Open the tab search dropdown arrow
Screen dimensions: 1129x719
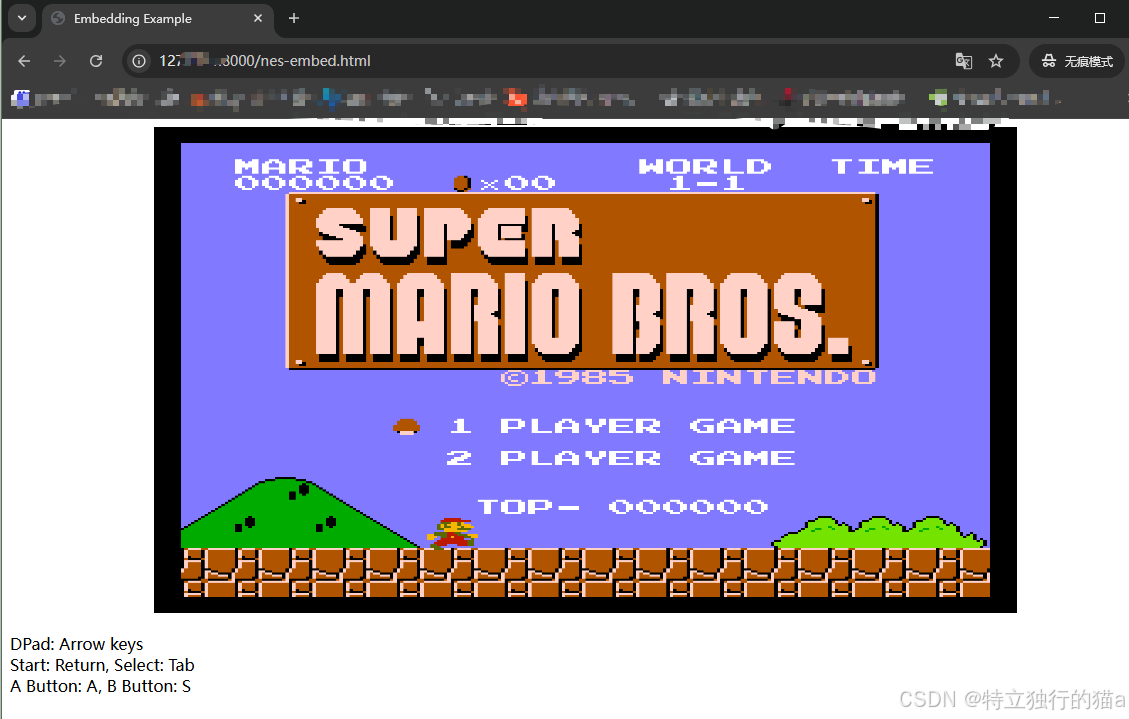[22, 18]
